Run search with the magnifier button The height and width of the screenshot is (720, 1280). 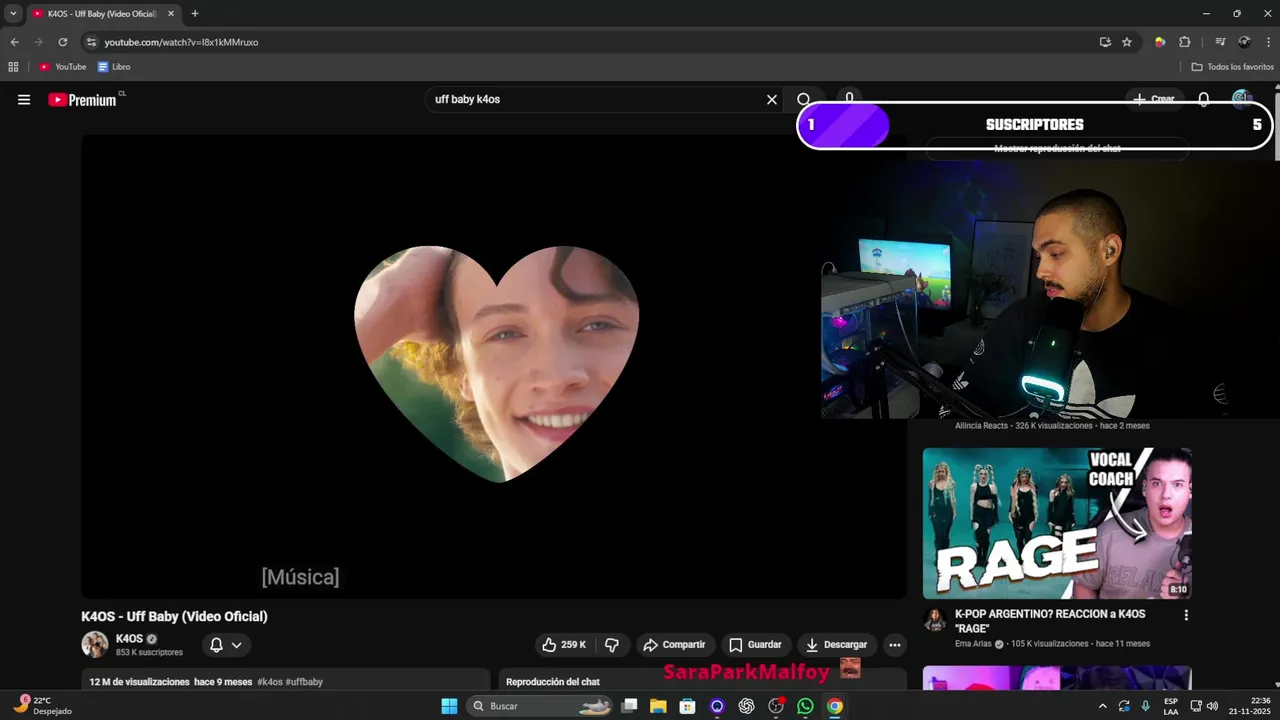coord(804,100)
